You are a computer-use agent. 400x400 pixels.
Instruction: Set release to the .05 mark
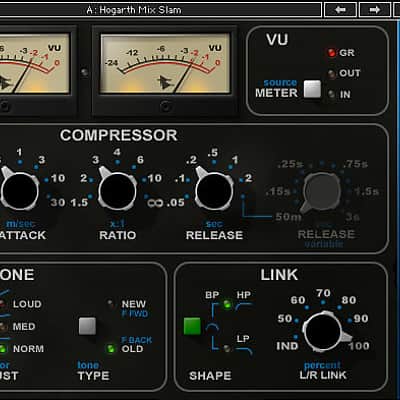click(x=176, y=202)
